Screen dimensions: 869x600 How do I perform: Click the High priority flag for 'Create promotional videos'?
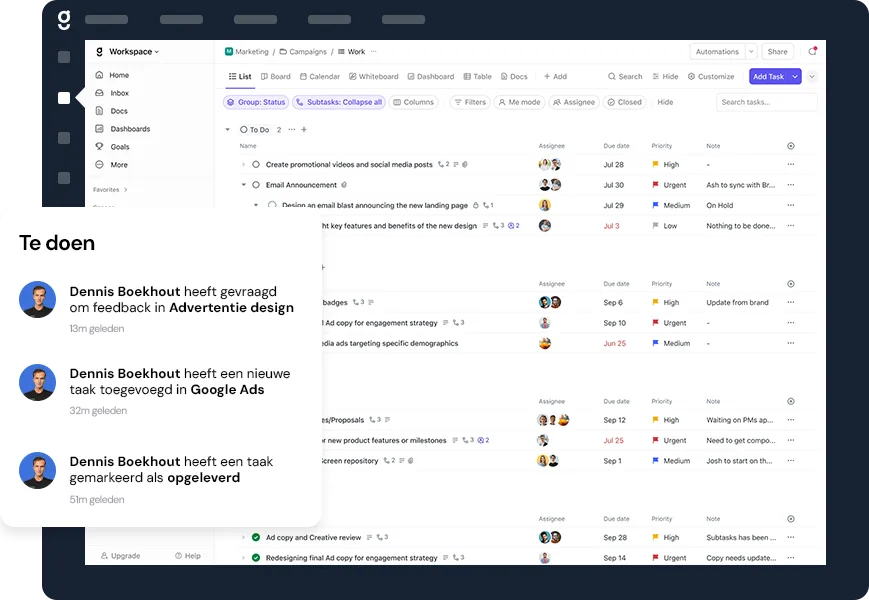pyautogui.click(x=656, y=165)
